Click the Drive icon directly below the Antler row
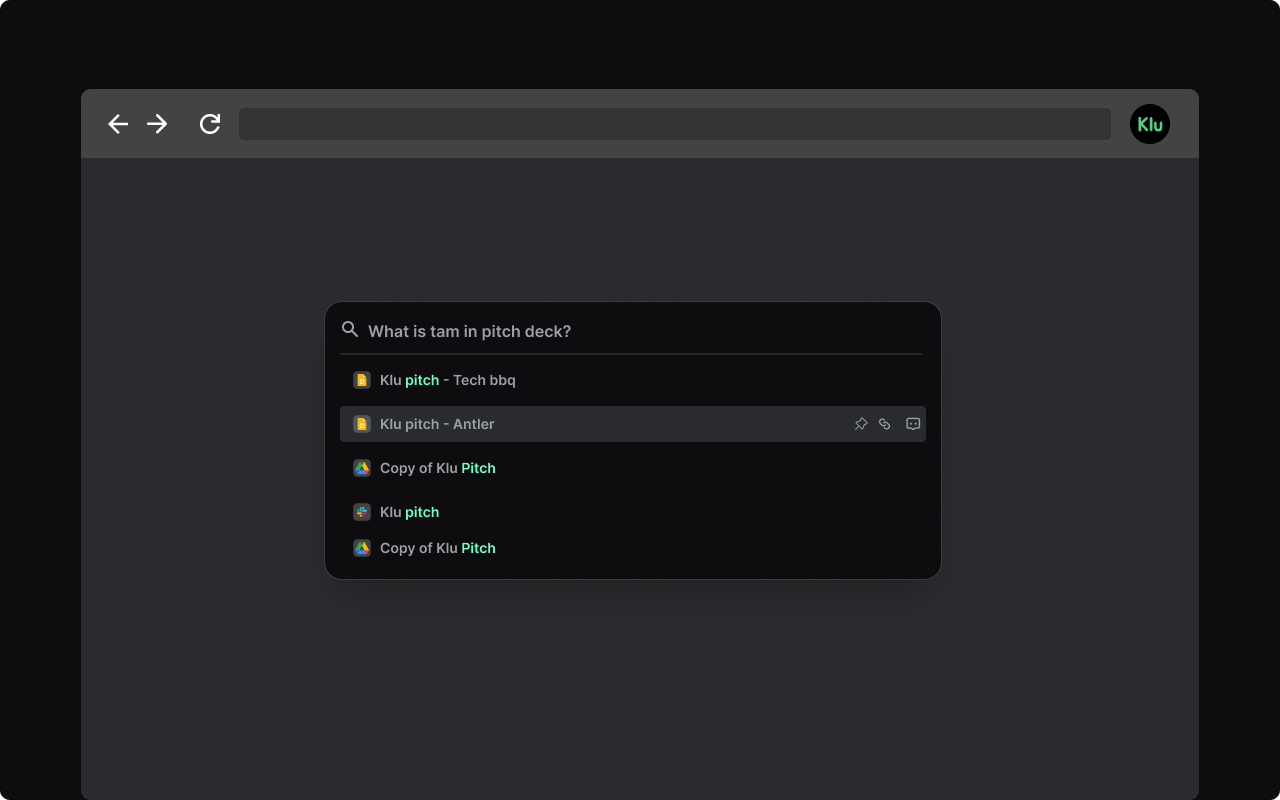The image size is (1280, 800). tap(362, 468)
